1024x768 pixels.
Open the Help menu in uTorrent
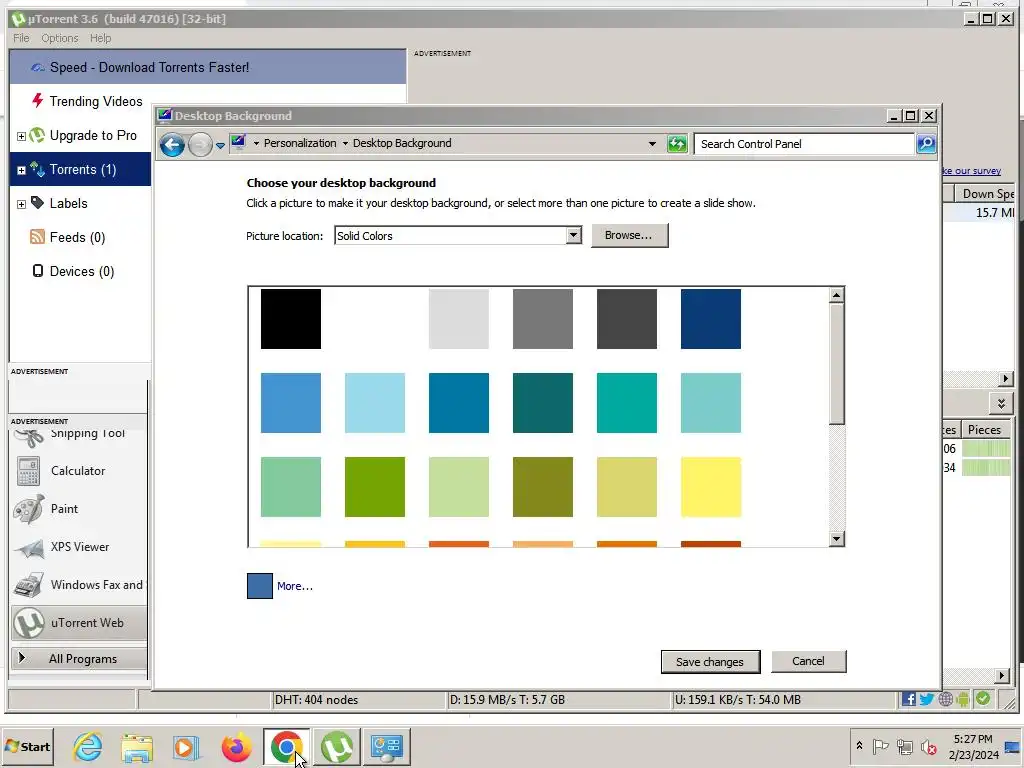[x=101, y=38]
